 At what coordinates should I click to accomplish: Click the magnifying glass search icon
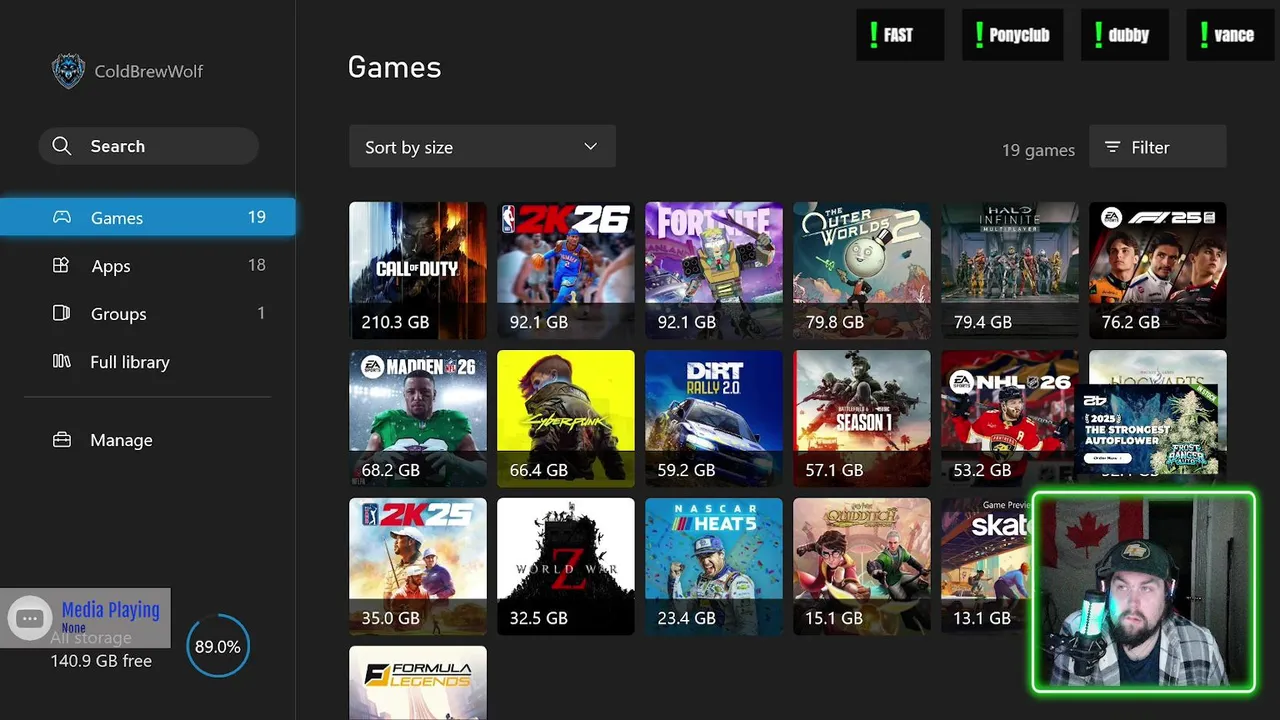pyautogui.click(x=62, y=146)
